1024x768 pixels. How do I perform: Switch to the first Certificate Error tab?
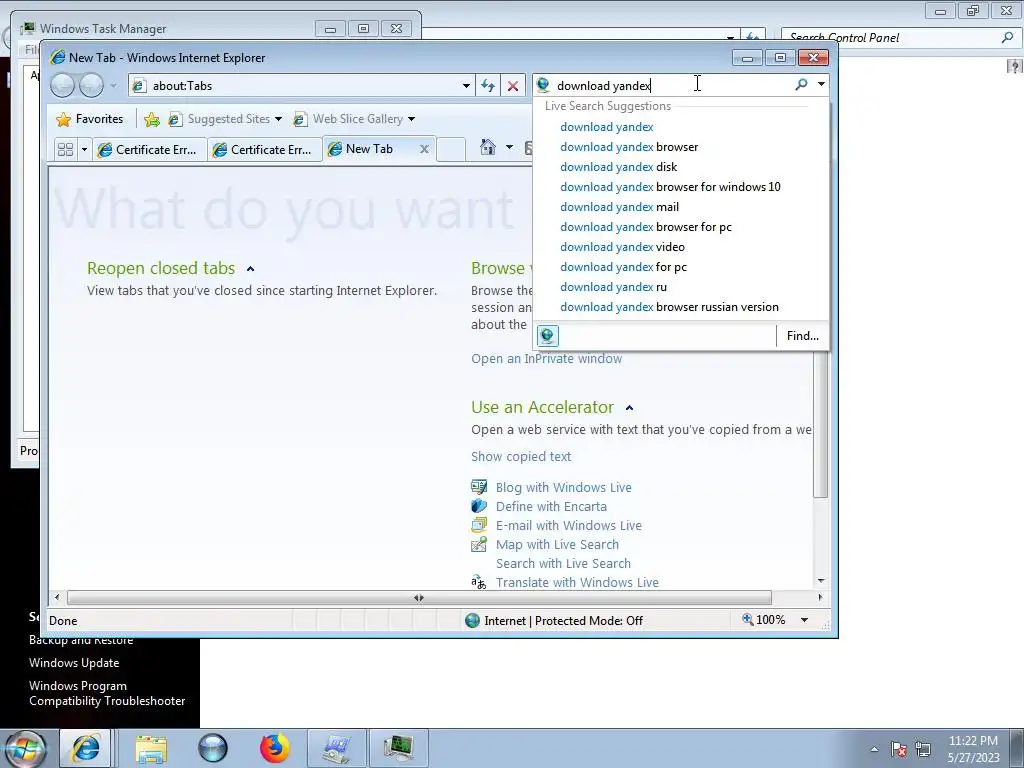(x=150, y=150)
